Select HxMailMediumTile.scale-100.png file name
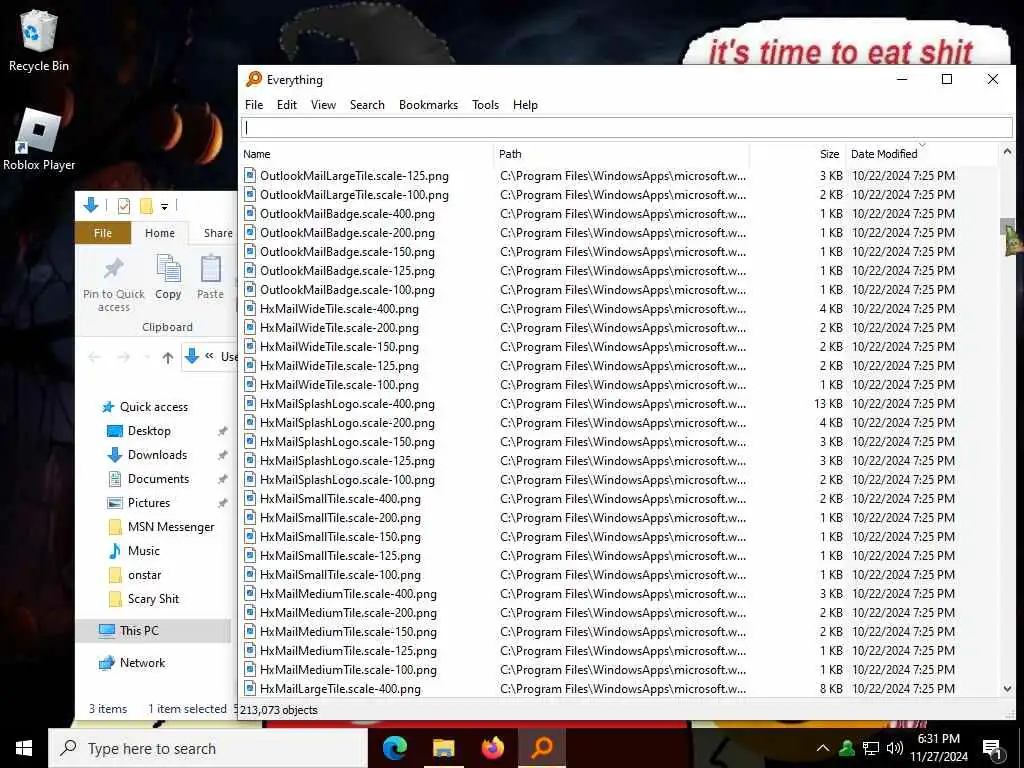The height and width of the screenshot is (768, 1024). [x=348, y=670]
